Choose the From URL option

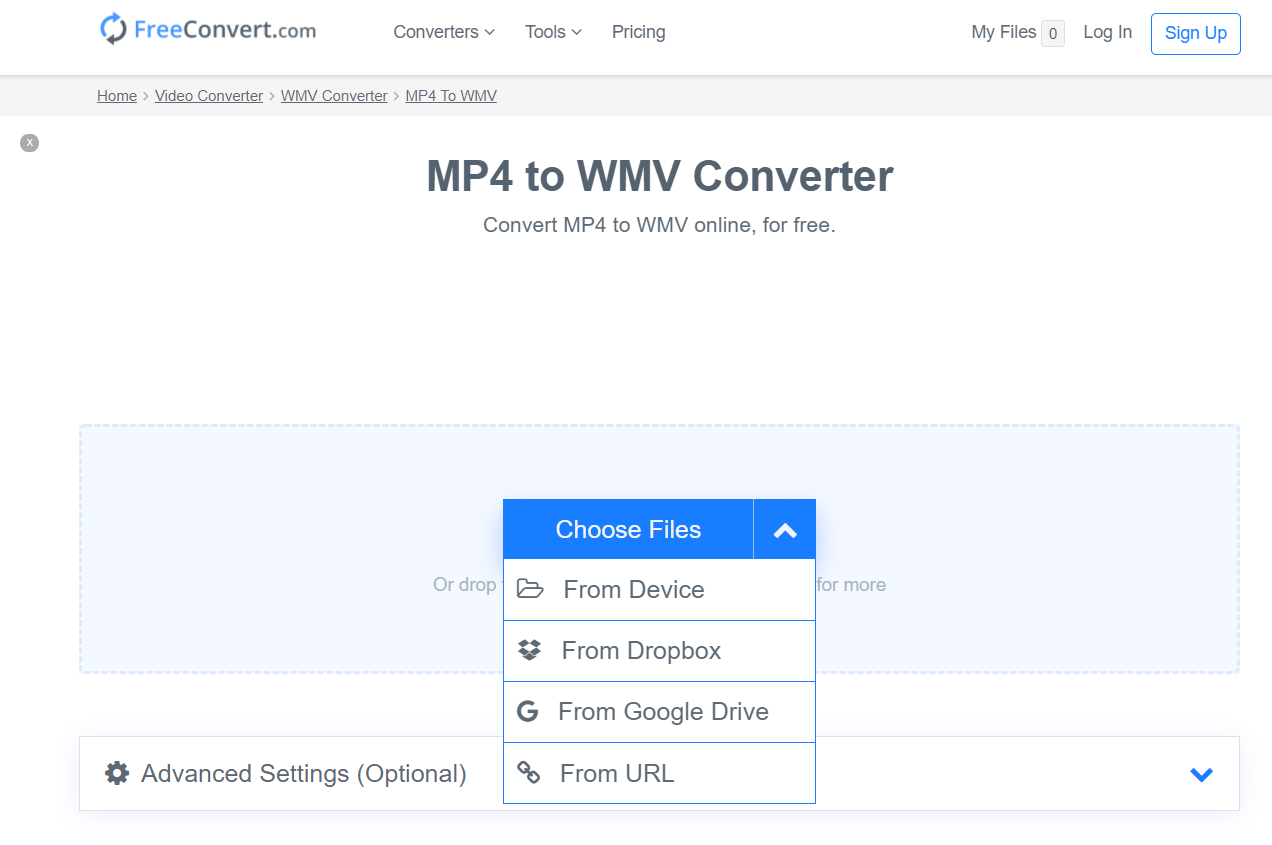tap(659, 773)
